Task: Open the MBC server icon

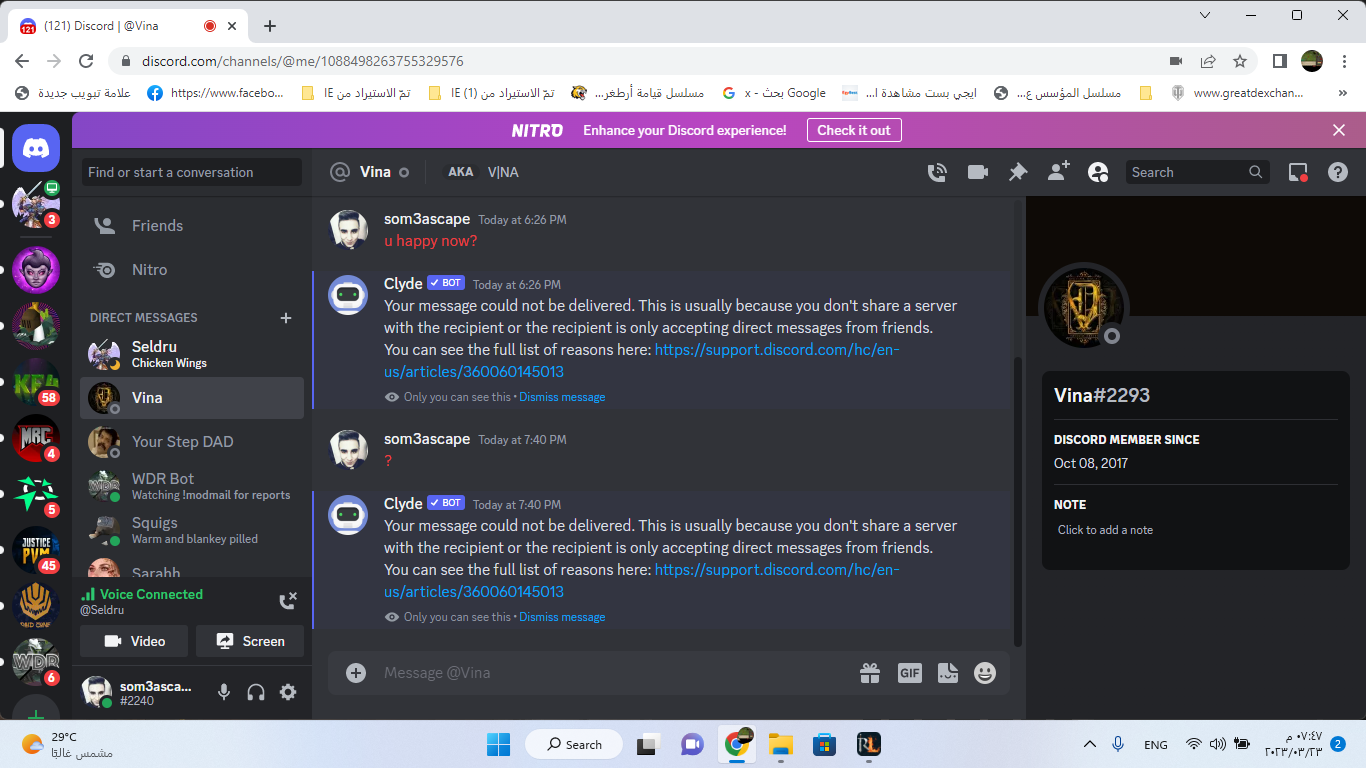Action: 36,438
